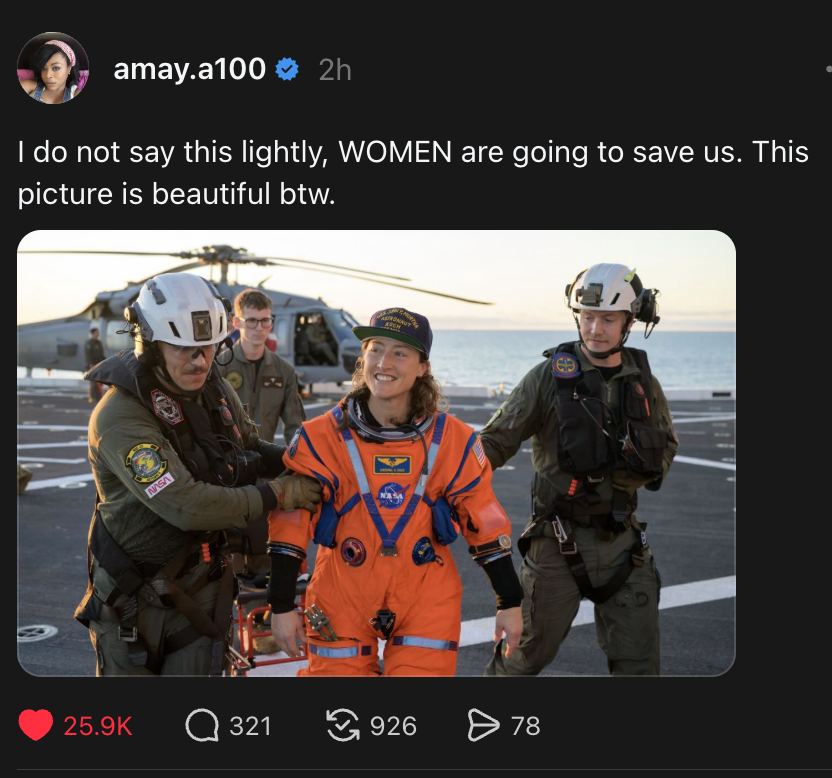Open the posted photo of the astronaut
Image resolution: width=832 pixels, height=778 pixels.
376,453
